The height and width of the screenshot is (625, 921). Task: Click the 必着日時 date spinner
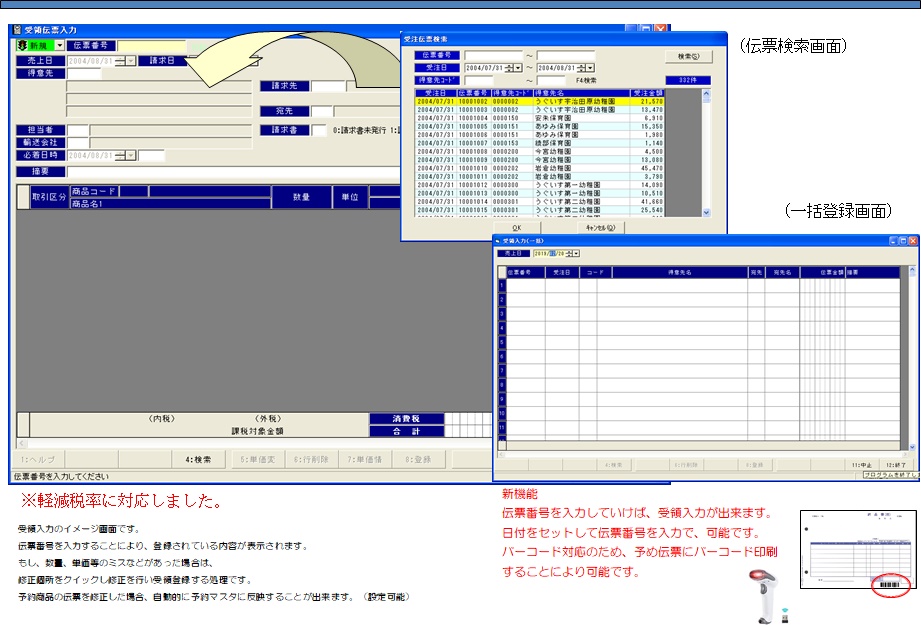120,156
